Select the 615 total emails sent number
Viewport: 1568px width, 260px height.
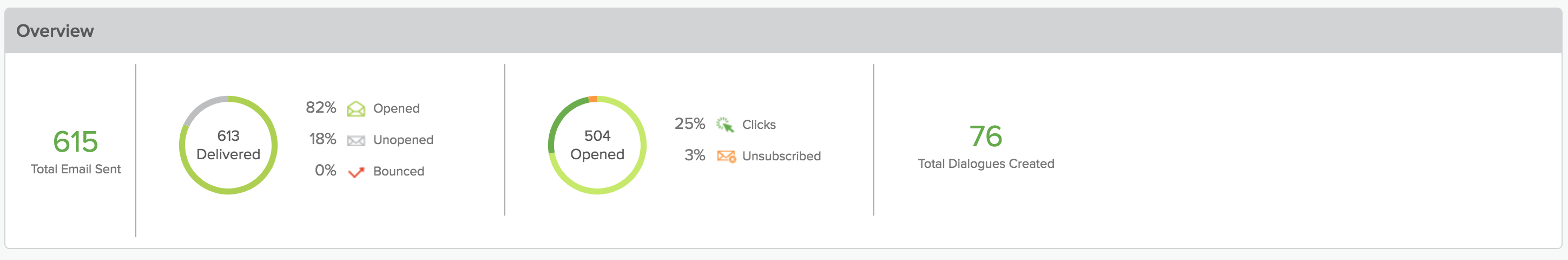pyautogui.click(x=76, y=141)
